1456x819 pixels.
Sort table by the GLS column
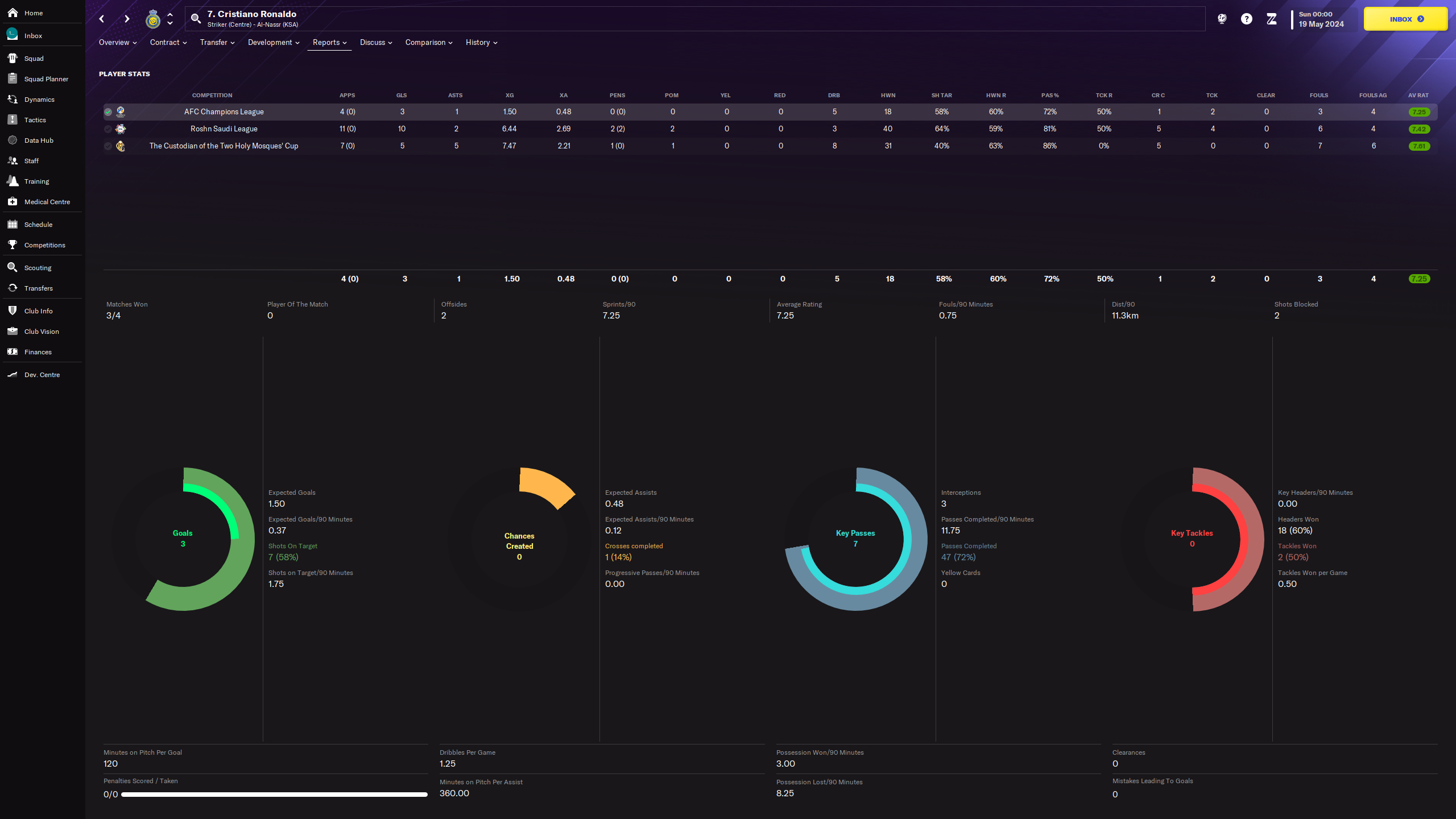(402, 96)
